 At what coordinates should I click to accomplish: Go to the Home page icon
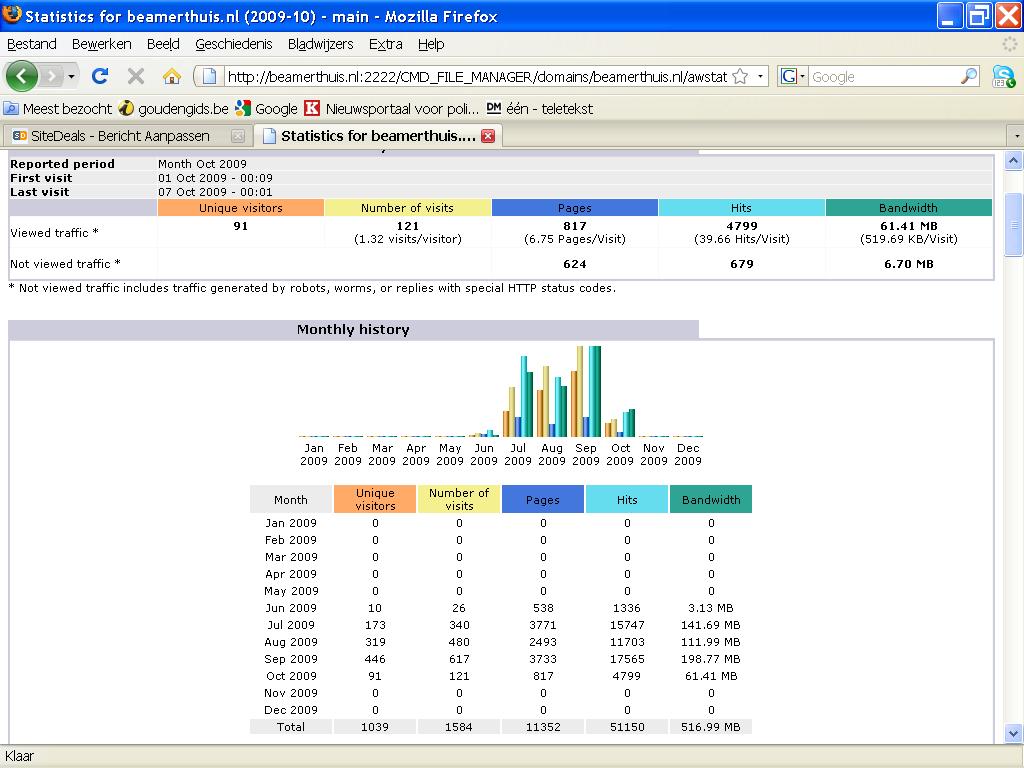[172, 76]
